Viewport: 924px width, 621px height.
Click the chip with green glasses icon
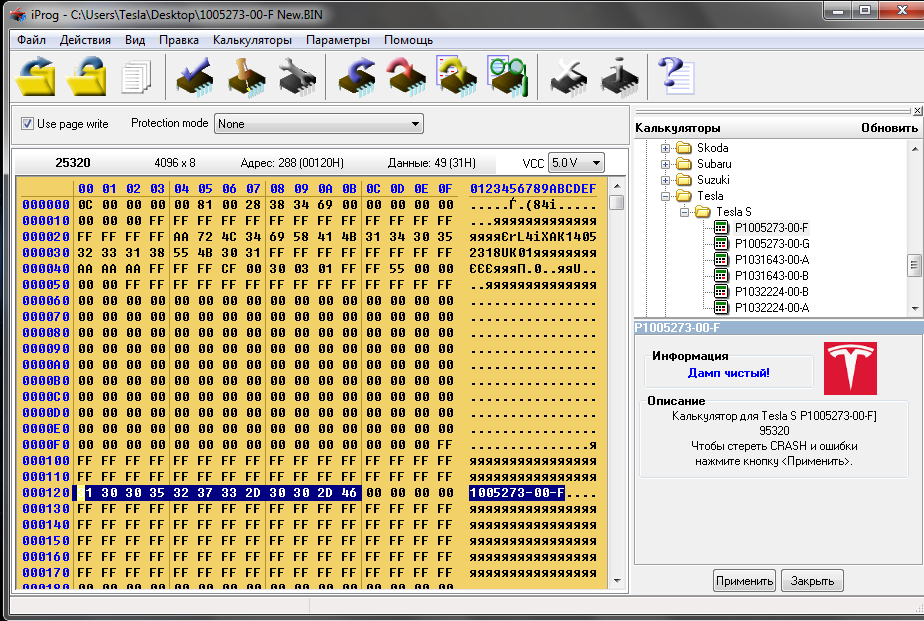507,76
